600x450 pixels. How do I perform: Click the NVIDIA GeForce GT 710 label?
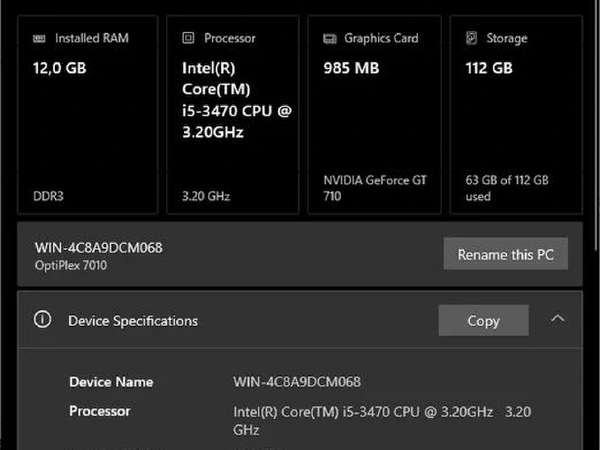pos(375,188)
